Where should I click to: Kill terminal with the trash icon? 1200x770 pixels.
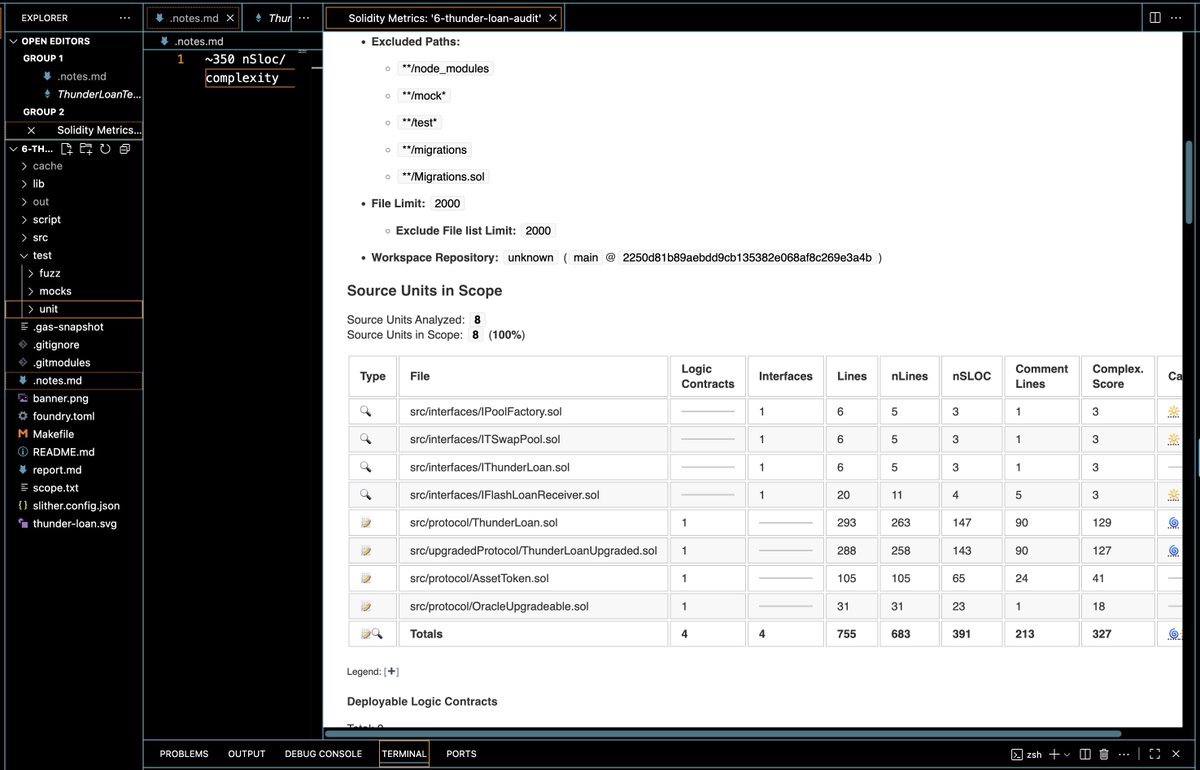click(1104, 754)
